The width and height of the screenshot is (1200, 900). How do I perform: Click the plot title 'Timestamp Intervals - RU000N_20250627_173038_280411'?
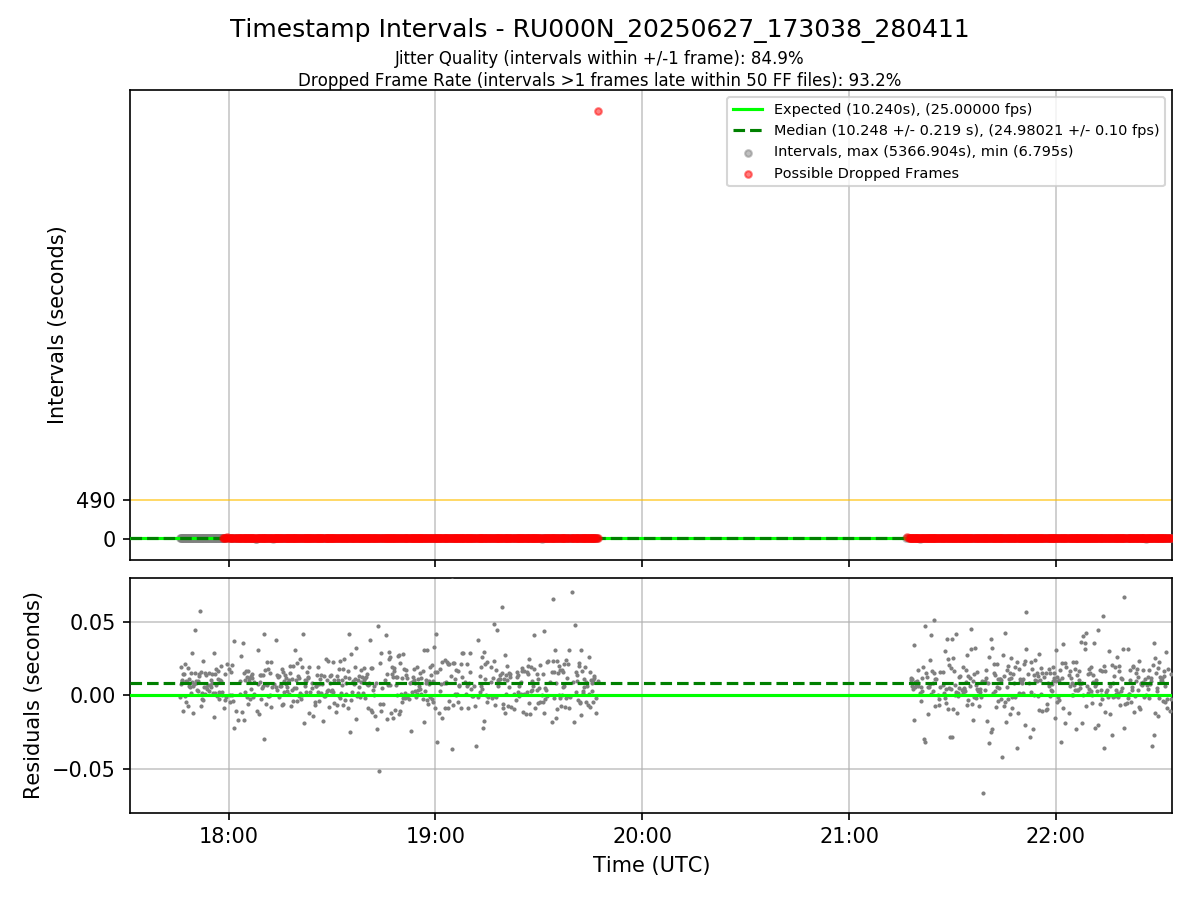click(x=599, y=29)
